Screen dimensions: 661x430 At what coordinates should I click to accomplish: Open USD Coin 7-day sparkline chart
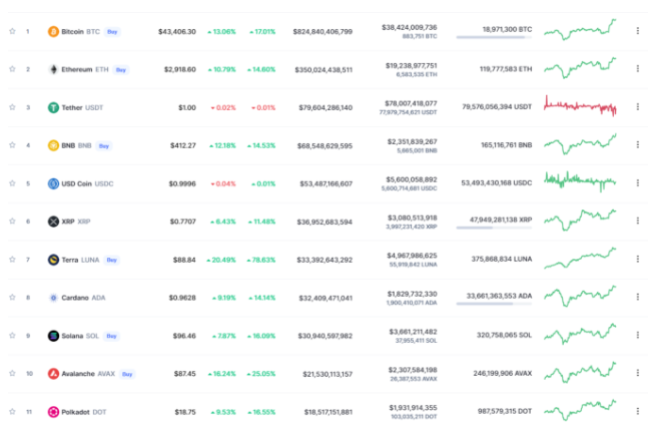(x=580, y=182)
